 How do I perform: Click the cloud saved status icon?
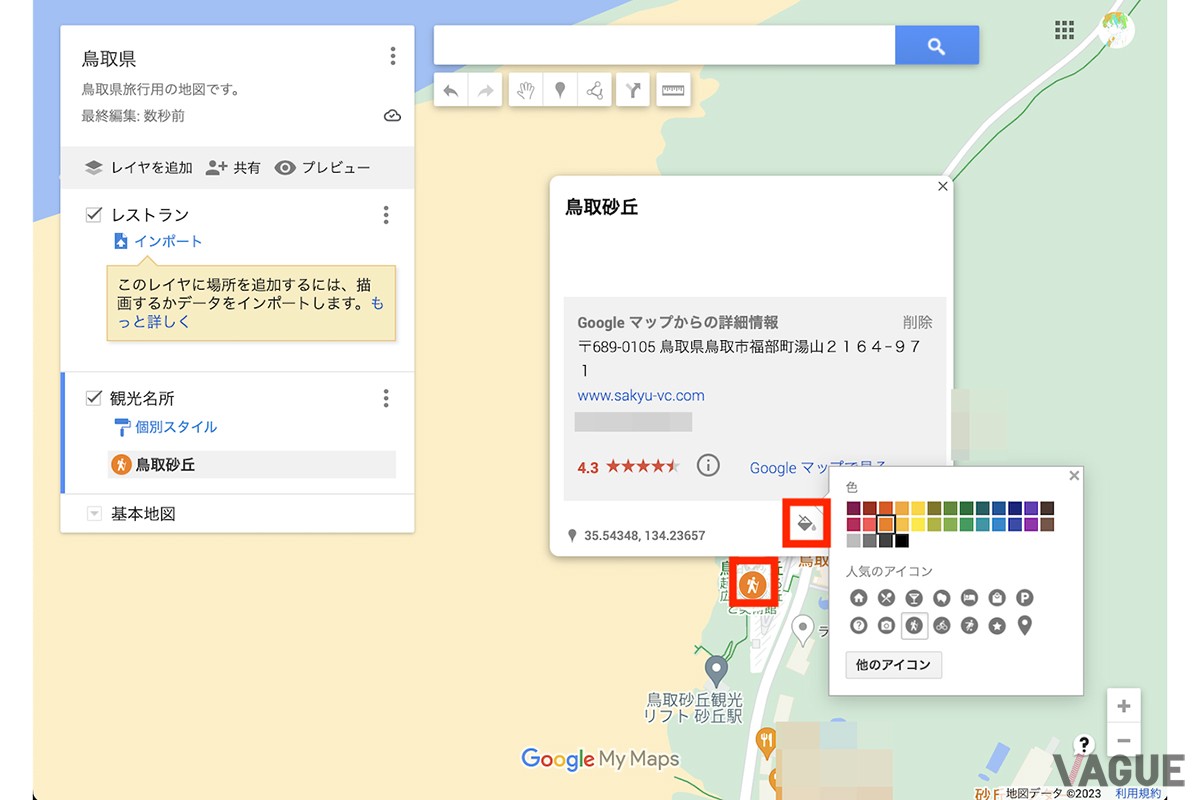tap(393, 116)
